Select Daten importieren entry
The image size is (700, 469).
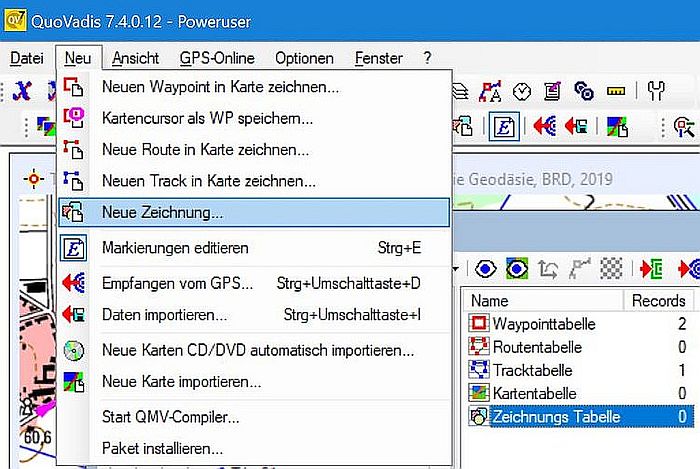tap(254, 315)
